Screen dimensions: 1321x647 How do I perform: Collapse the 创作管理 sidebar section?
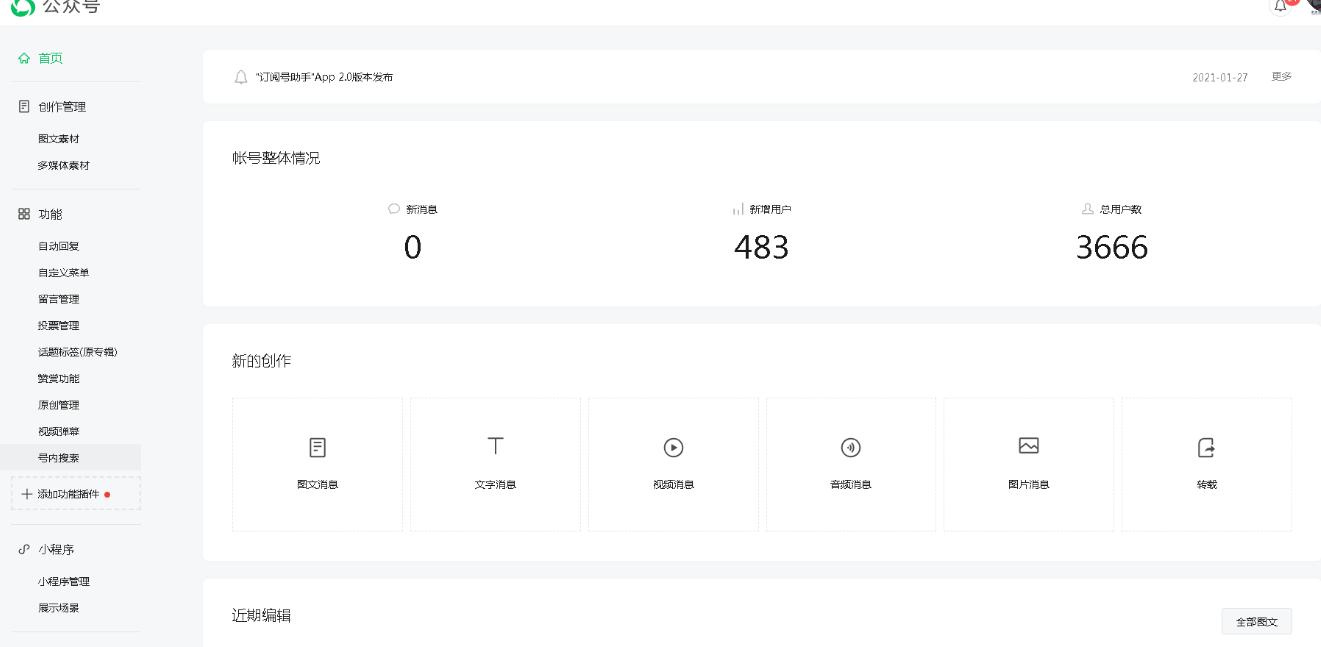(x=61, y=107)
